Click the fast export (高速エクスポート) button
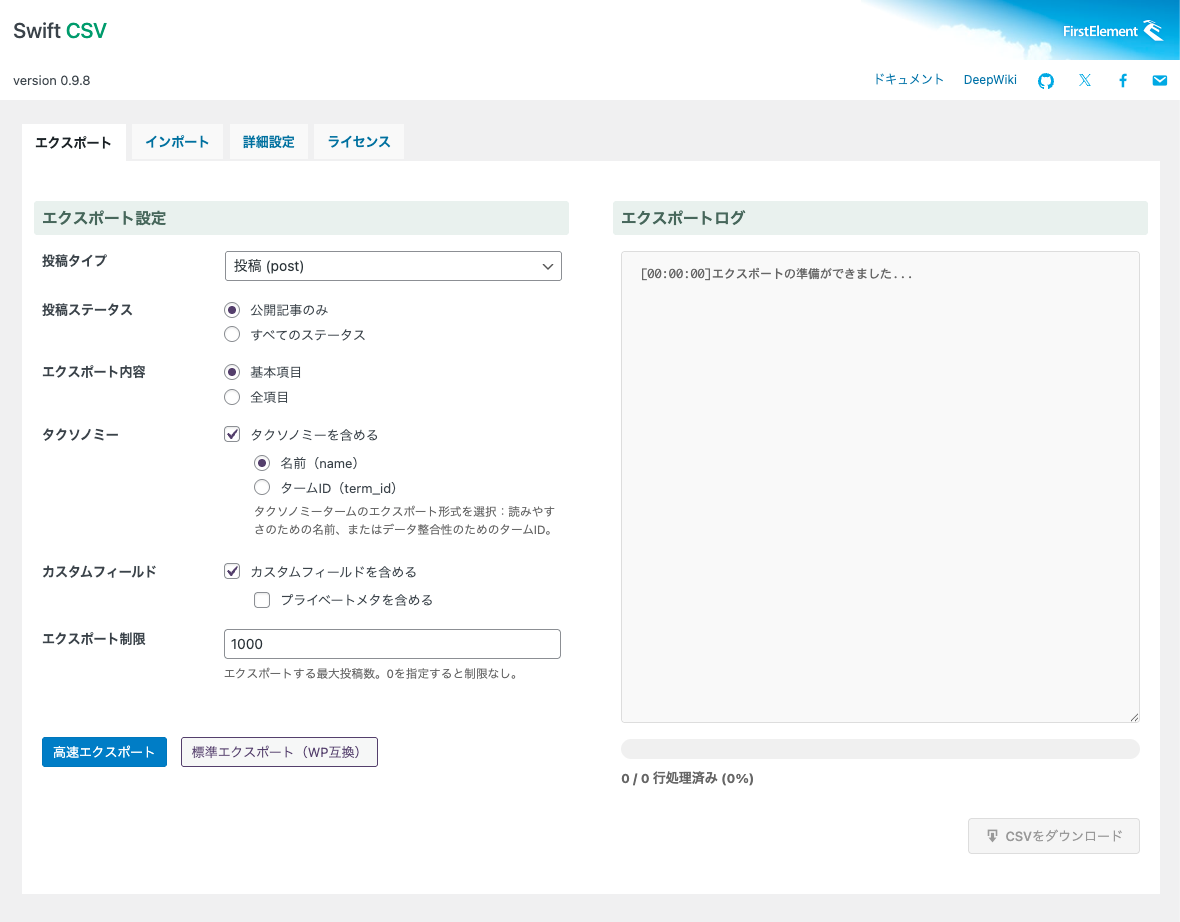 (104, 752)
